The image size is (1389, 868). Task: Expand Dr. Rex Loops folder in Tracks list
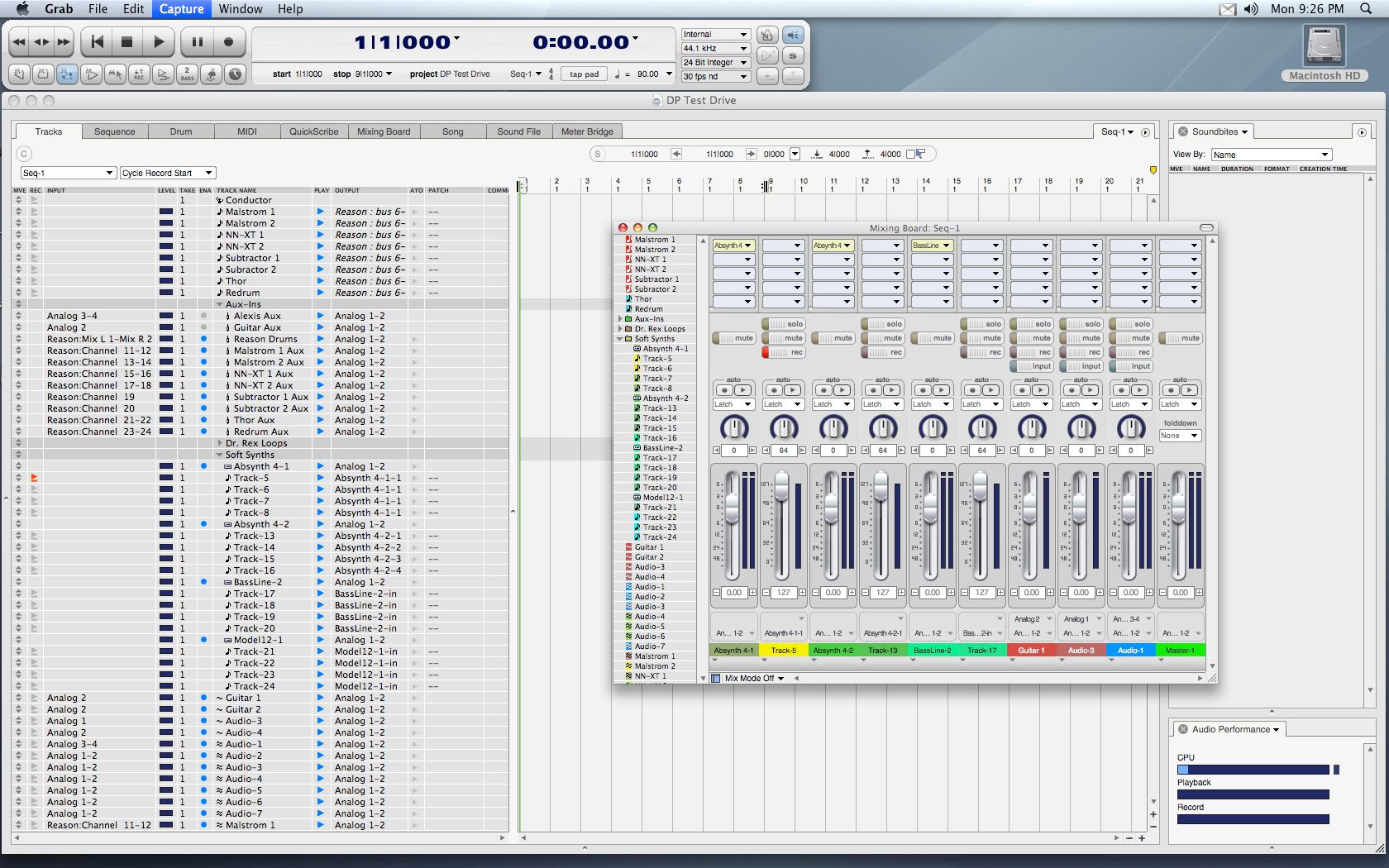[x=220, y=443]
